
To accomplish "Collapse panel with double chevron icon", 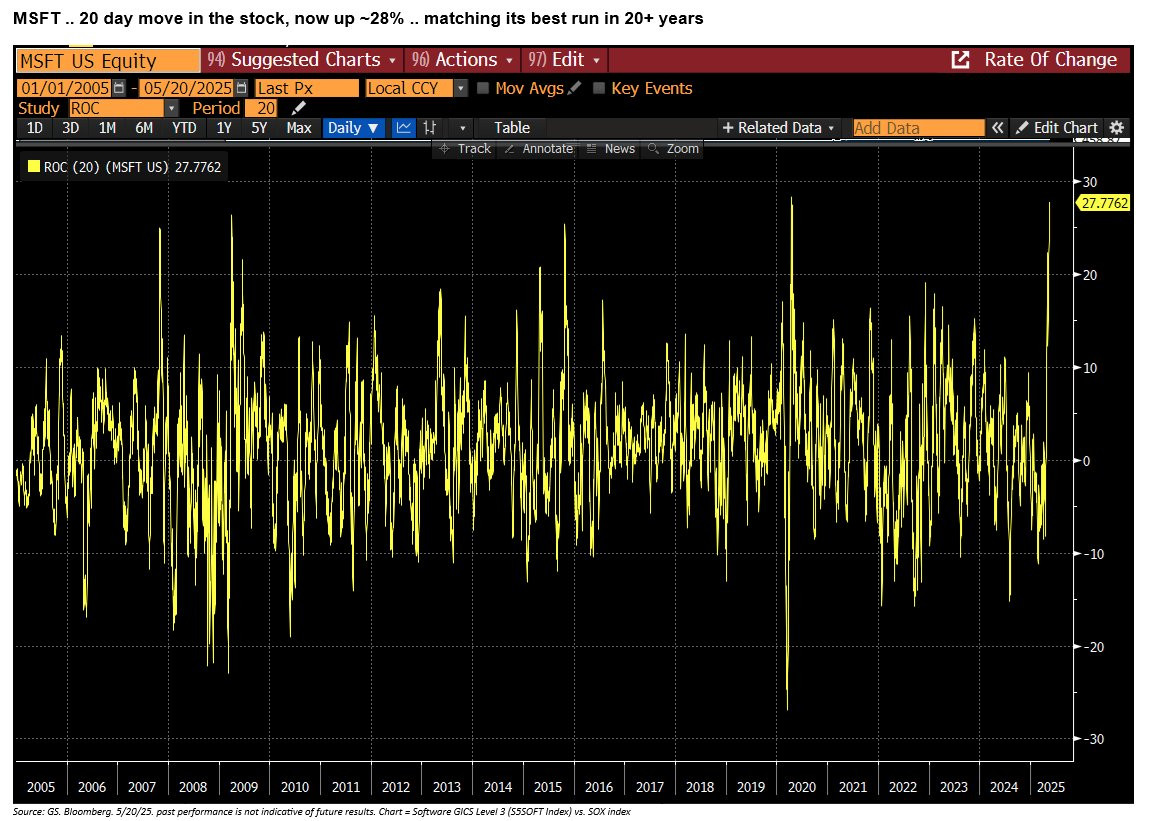I will 998,128.
